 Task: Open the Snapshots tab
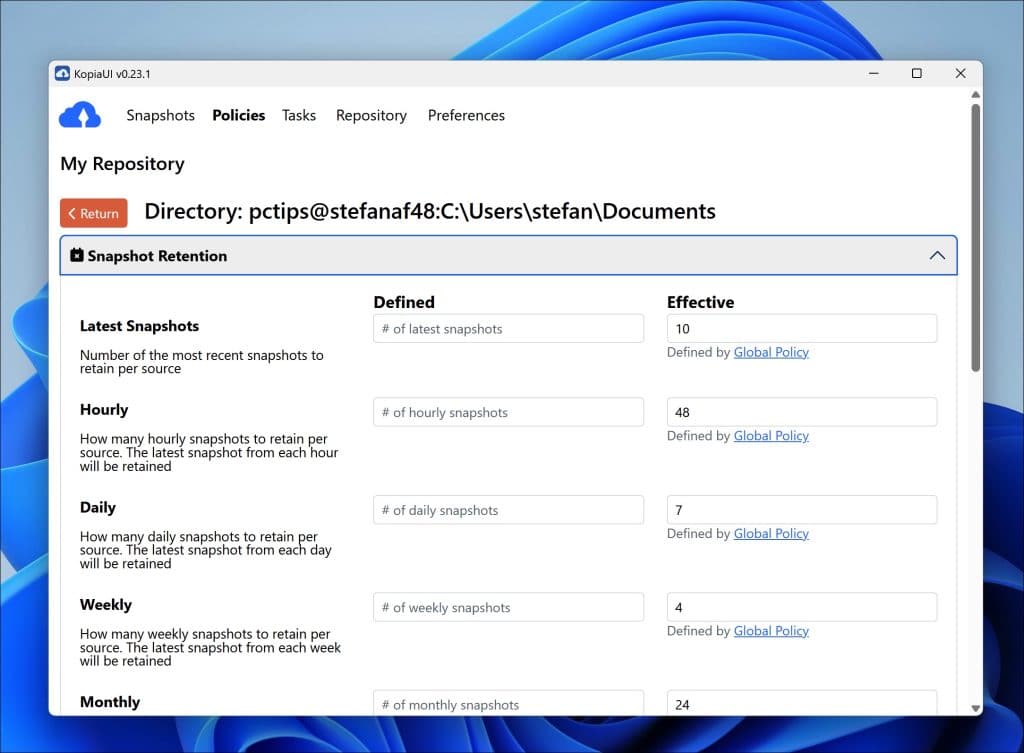click(161, 116)
